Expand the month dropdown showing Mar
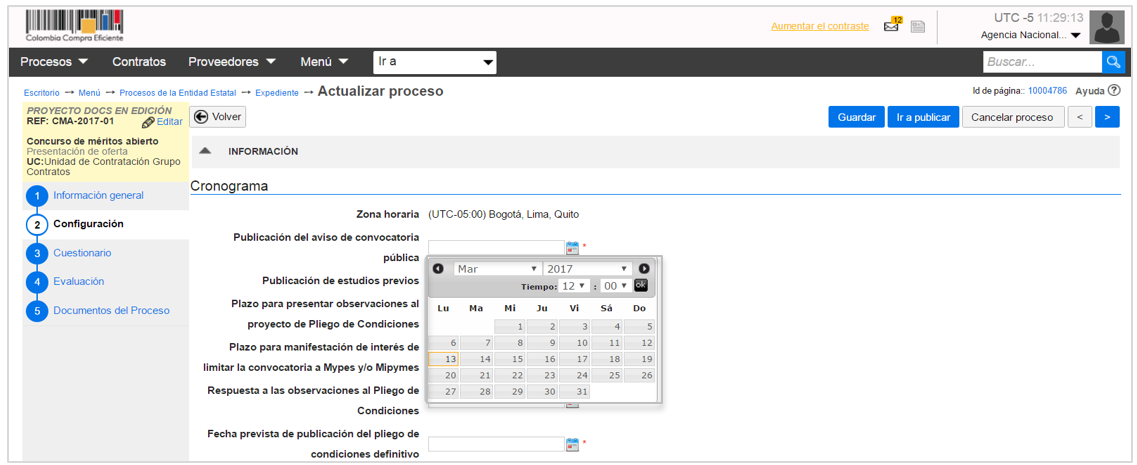The height and width of the screenshot is (465, 1137). pos(497,269)
